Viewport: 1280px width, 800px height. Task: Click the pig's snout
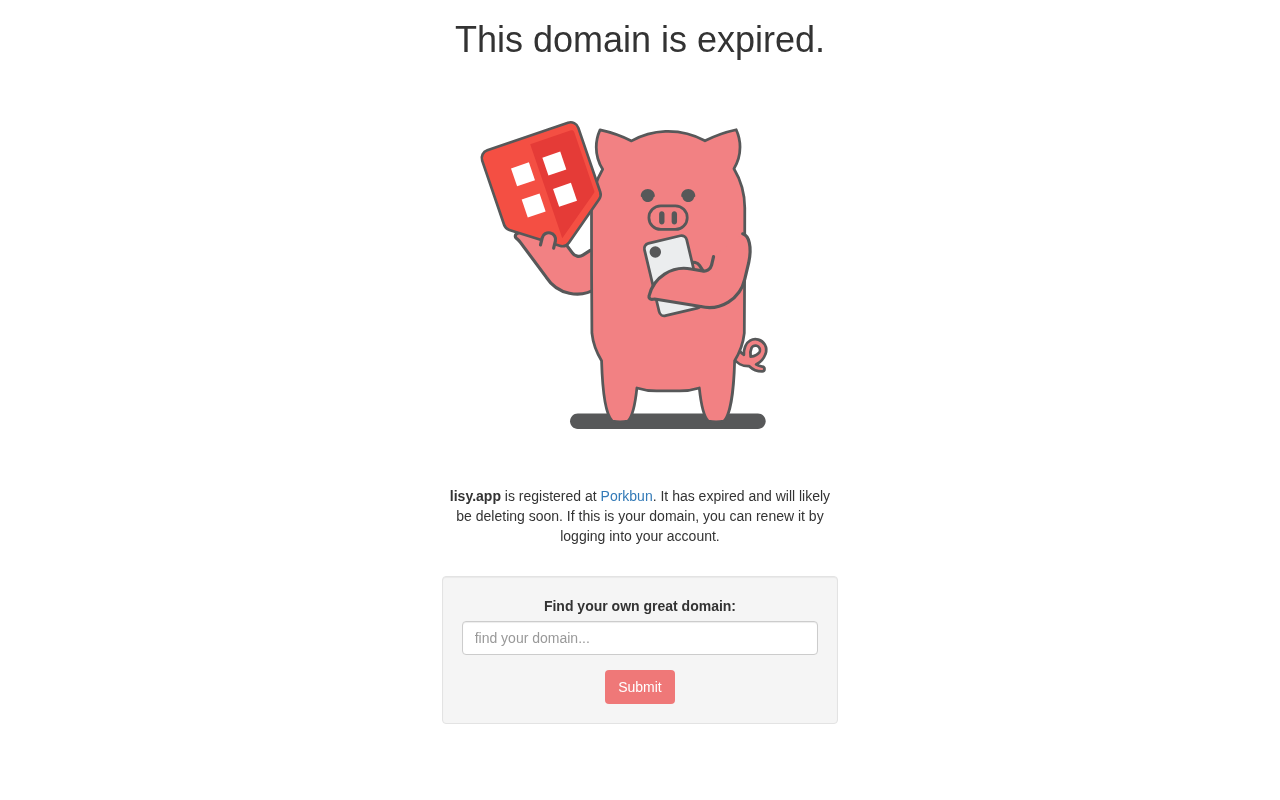click(x=668, y=217)
